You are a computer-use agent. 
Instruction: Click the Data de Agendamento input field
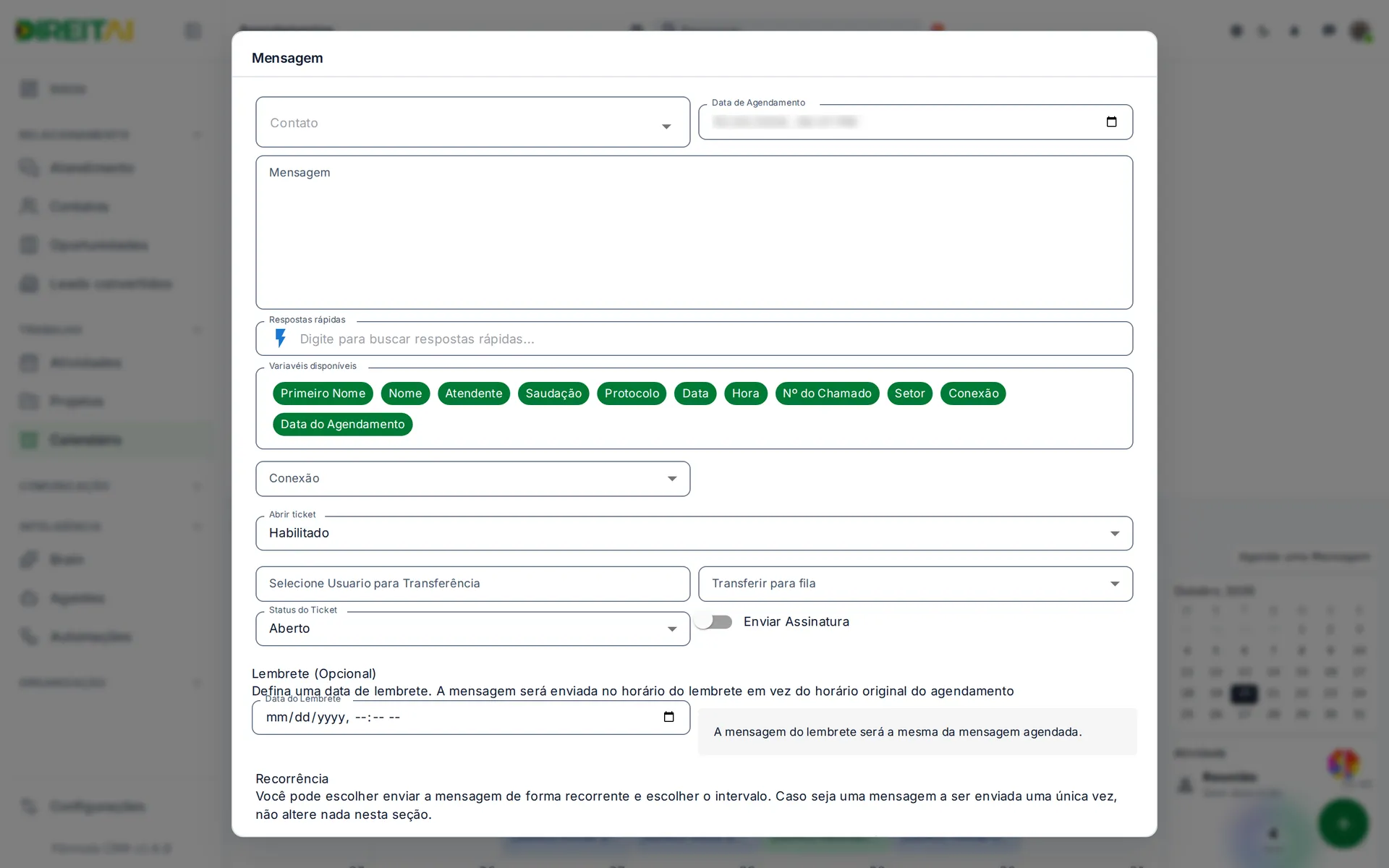915,122
